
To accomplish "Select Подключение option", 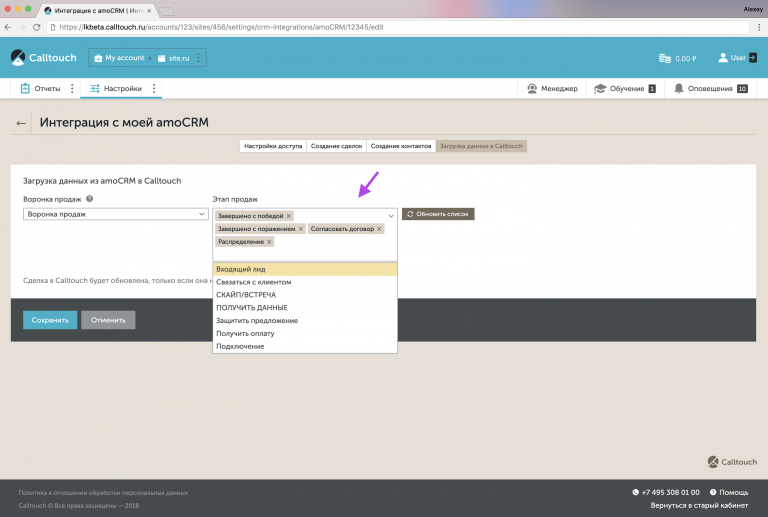I will coord(305,346).
